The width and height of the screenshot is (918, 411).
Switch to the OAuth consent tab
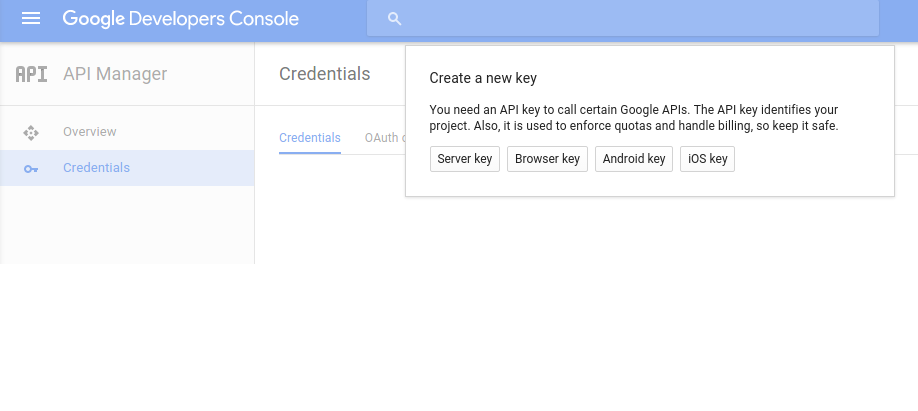(x=385, y=138)
